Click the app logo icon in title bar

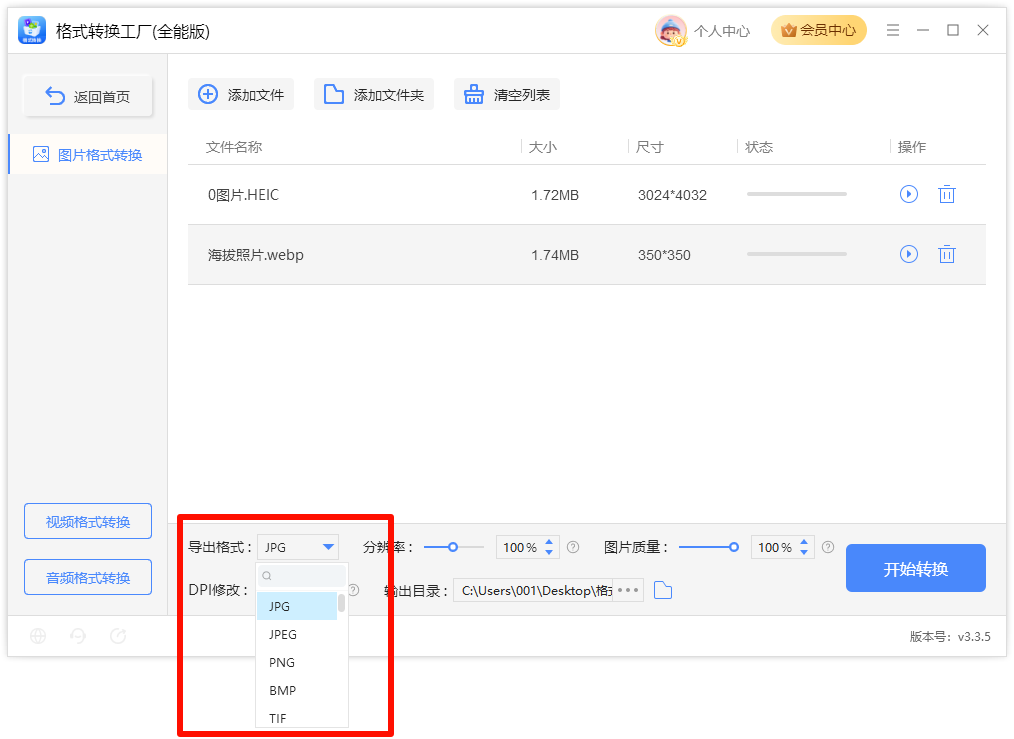(32, 30)
